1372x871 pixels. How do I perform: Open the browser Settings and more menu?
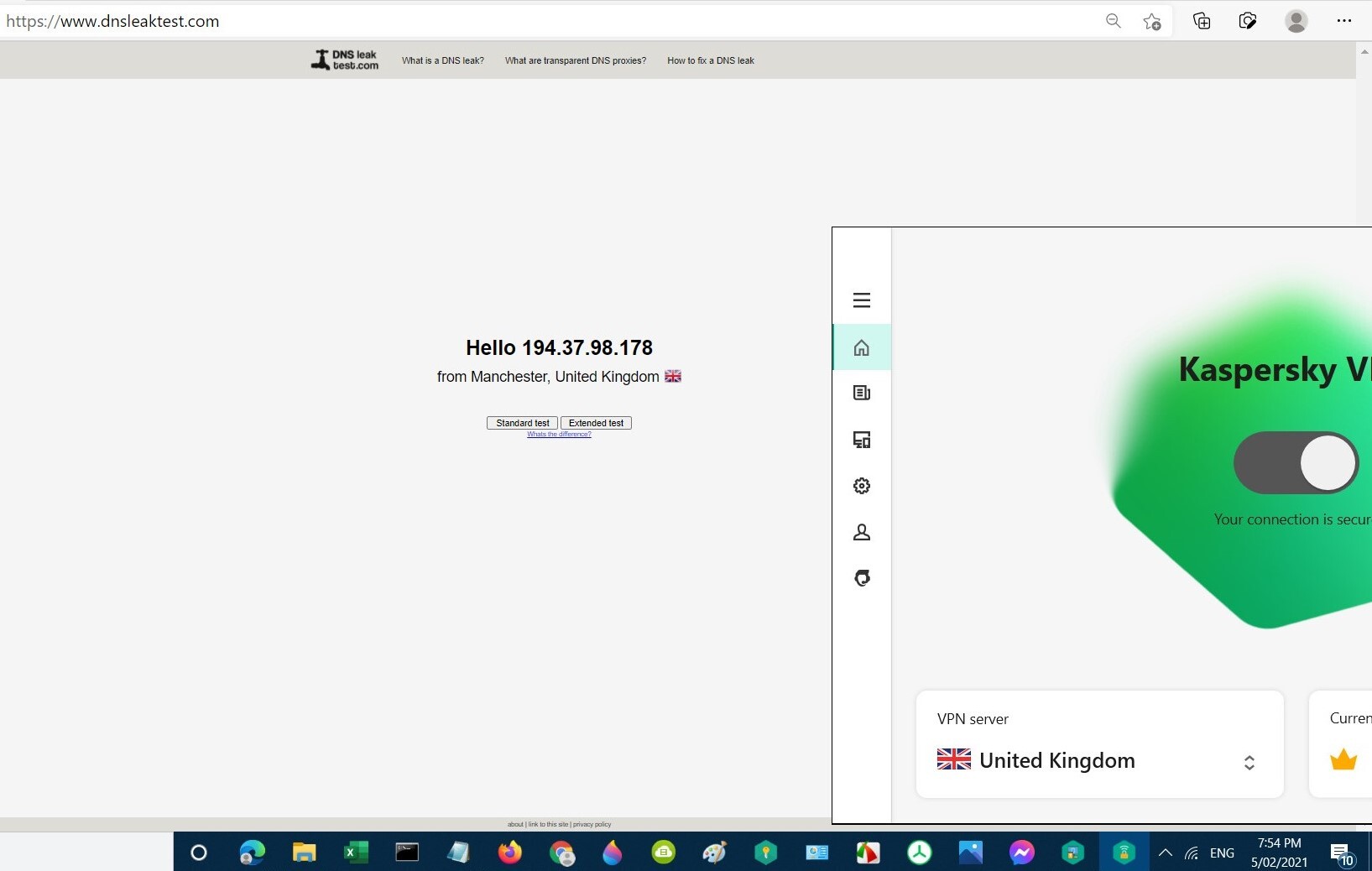pos(1344,21)
